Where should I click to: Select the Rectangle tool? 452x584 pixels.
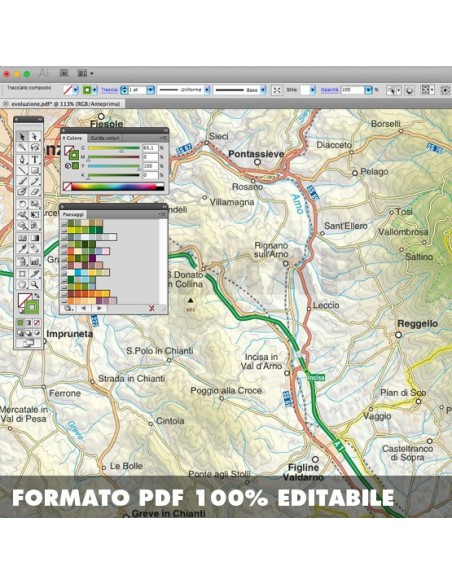(35, 171)
